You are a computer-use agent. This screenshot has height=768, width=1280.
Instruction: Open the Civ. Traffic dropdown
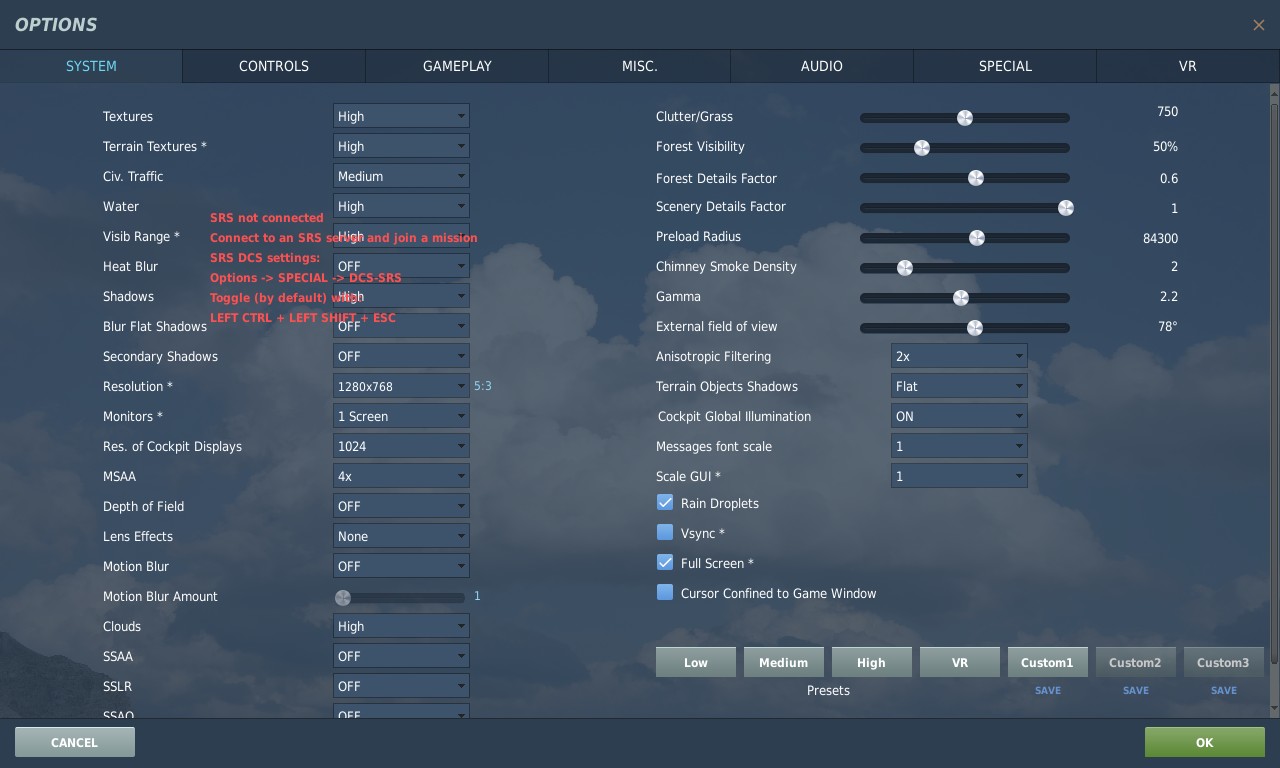pyautogui.click(x=401, y=176)
